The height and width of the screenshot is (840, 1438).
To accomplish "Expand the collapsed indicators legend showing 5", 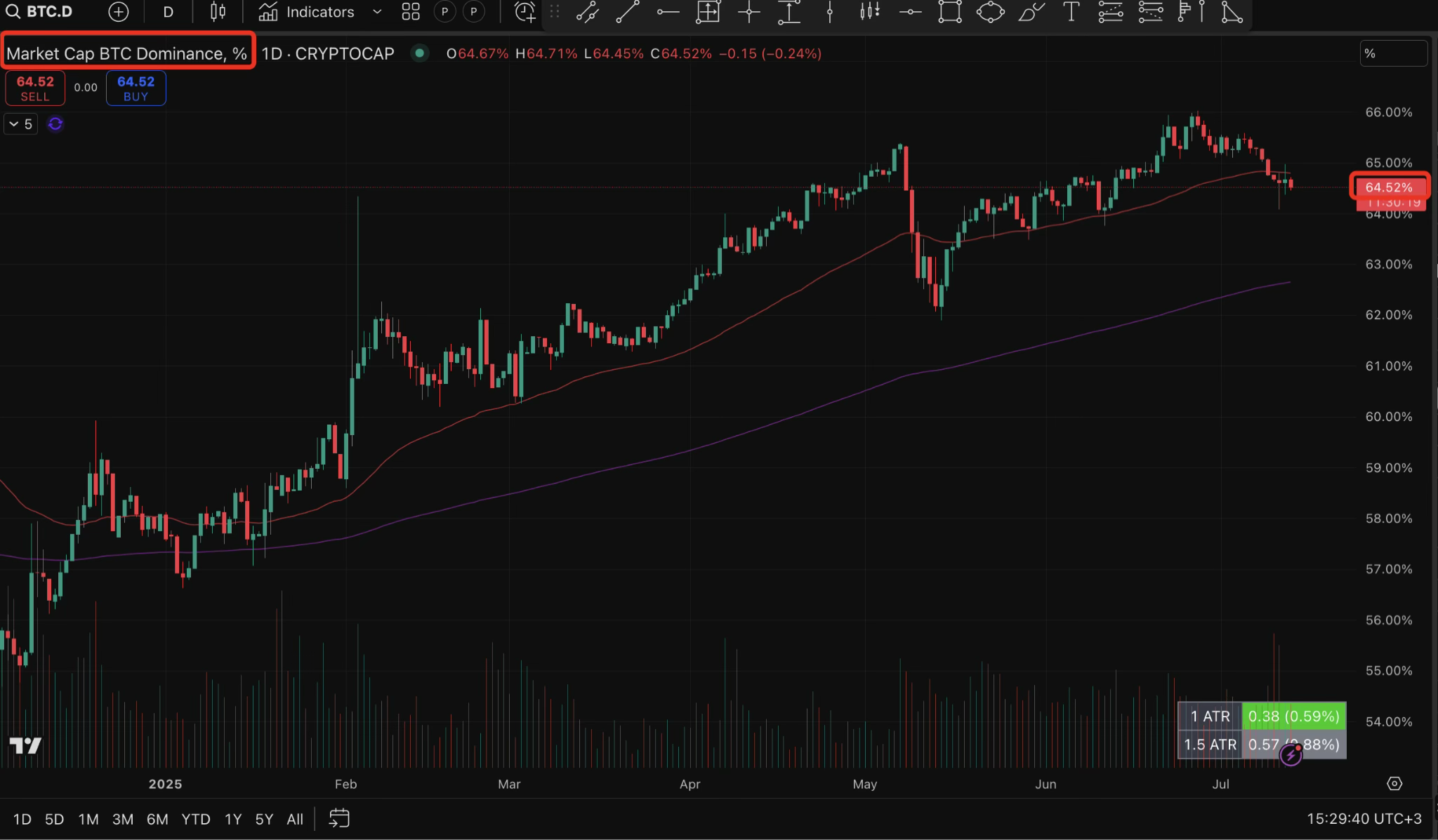I will click(20, 124).
